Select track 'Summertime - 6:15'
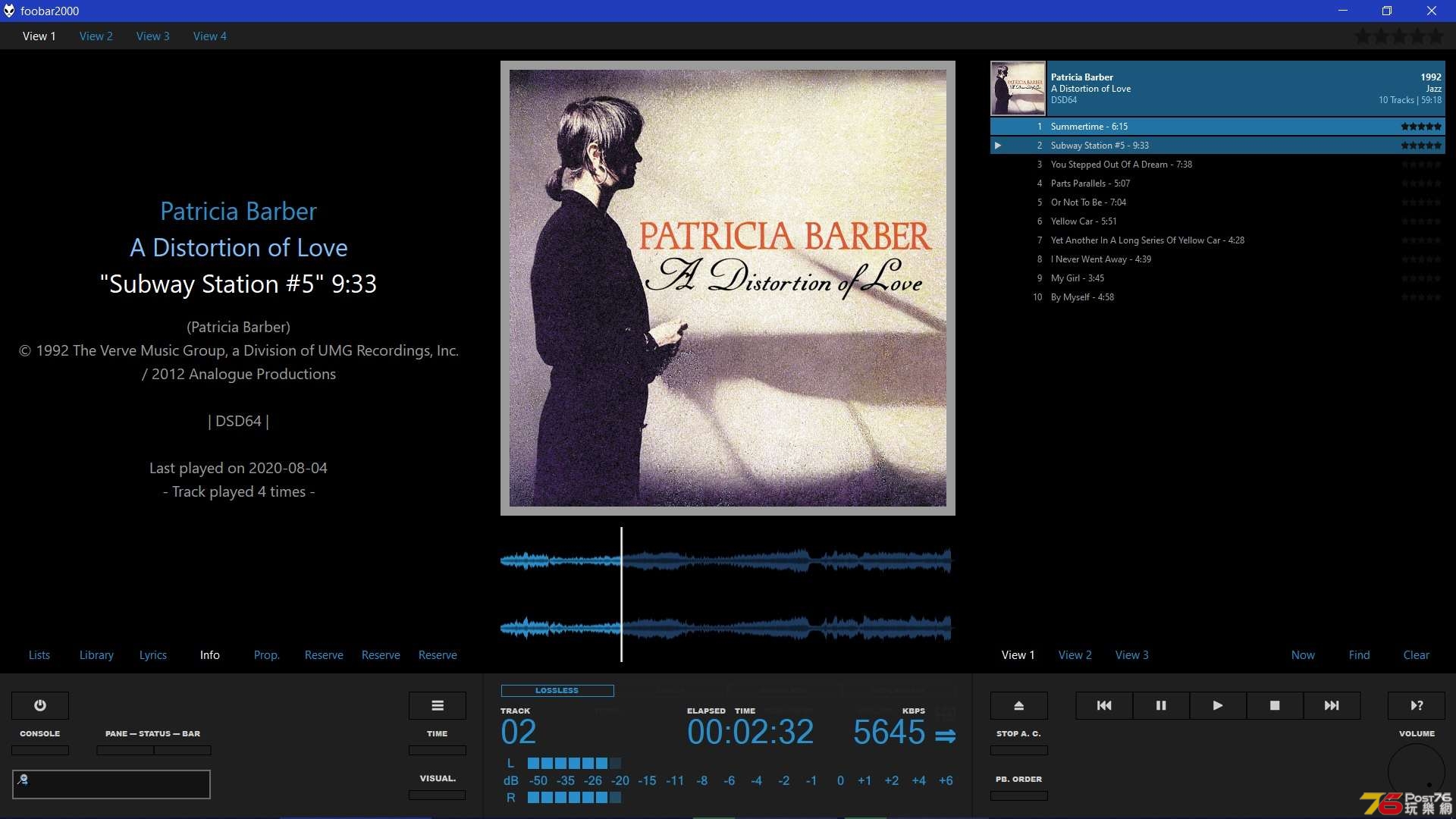 click(1218, 127)
